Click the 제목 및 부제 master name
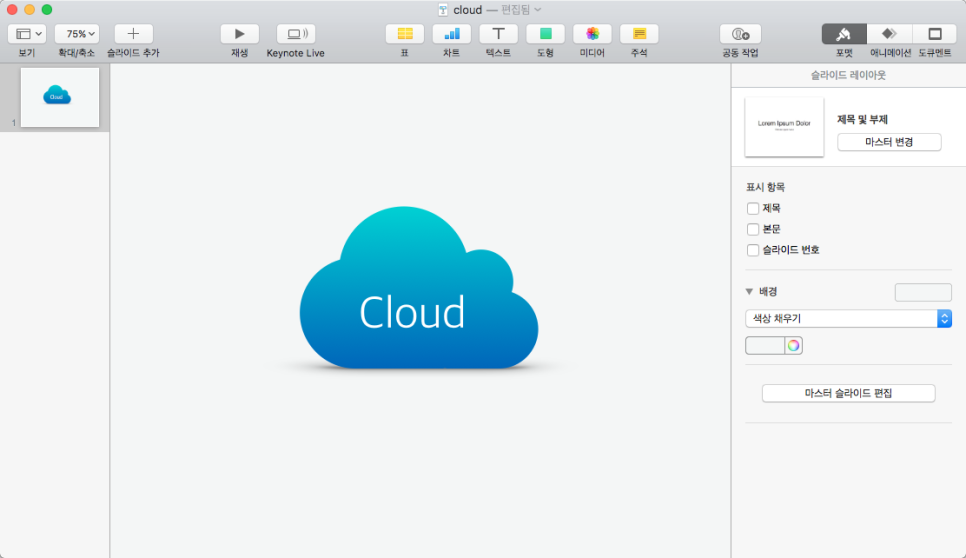Screen dimensions: 966x558 [x=862, y=119]
